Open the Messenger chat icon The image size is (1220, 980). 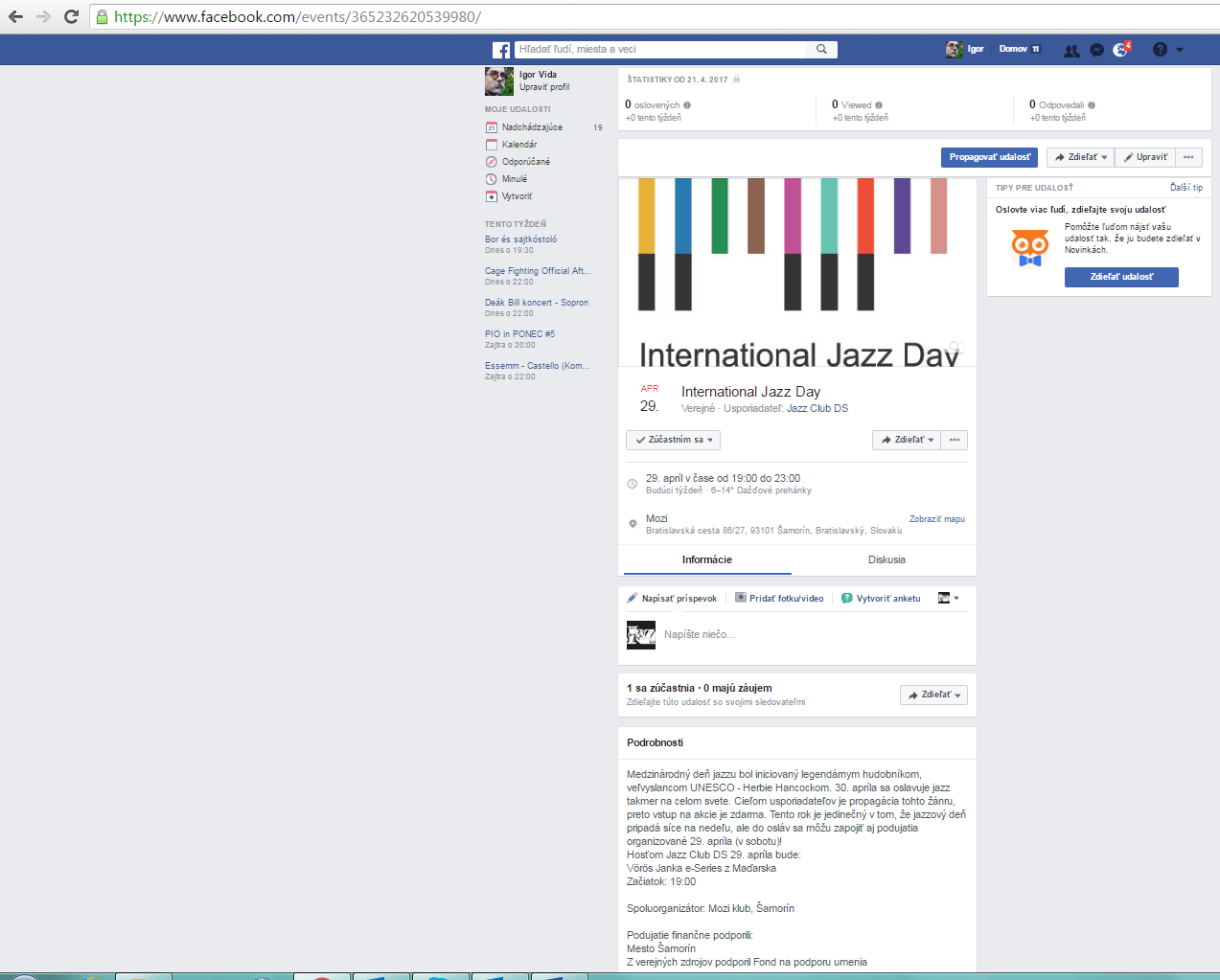tap(1096, 50)
